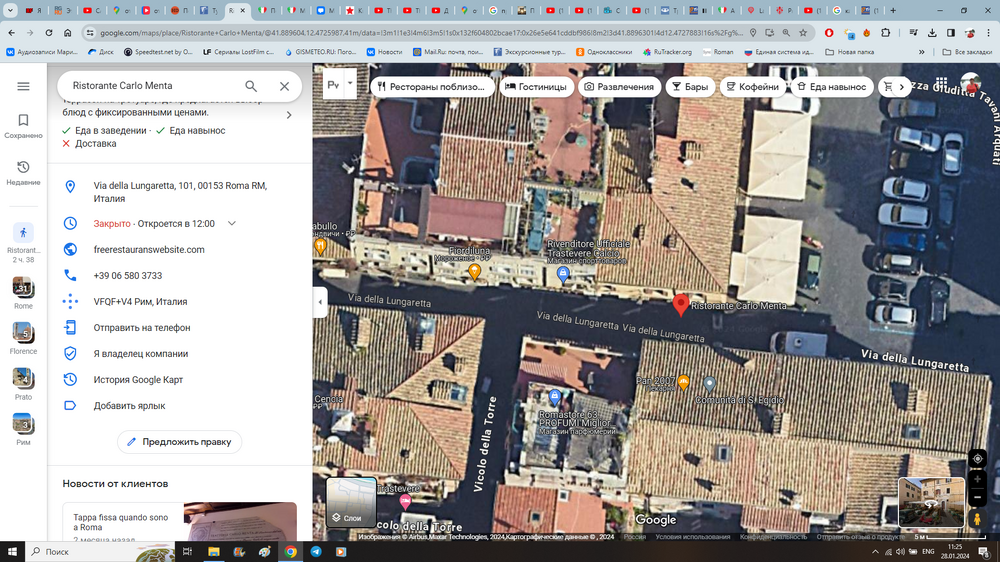Select the Гостиницы chip
The image size is (1000, 562).
point(536,87)
